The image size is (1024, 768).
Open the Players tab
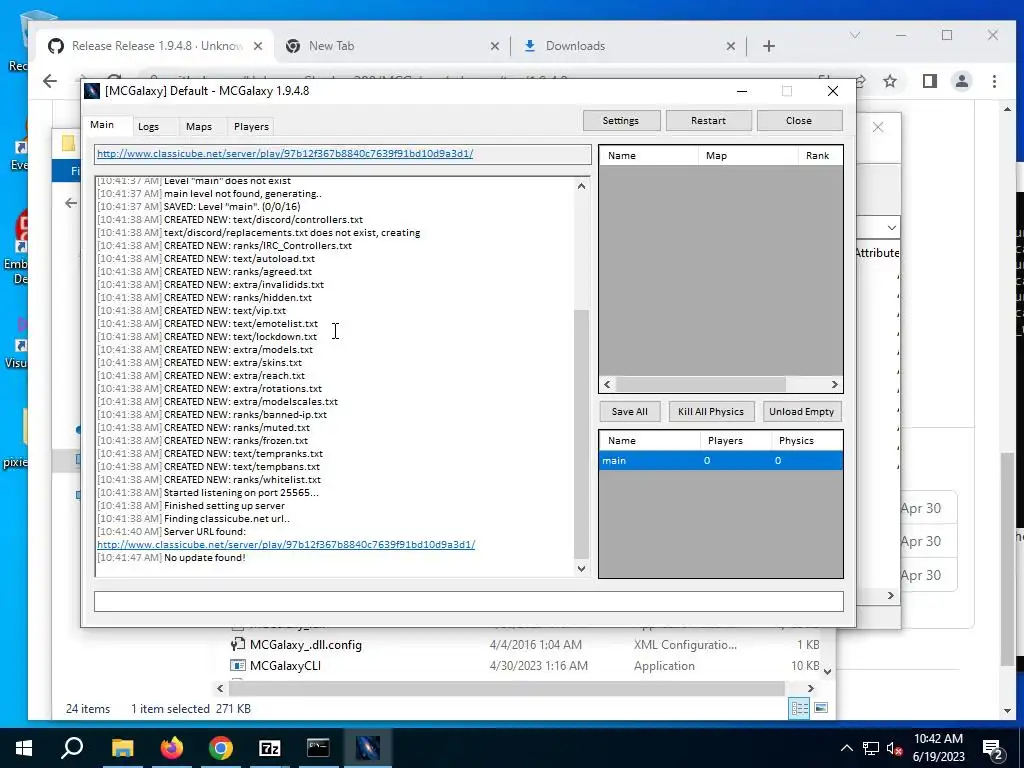pos(251,127)
